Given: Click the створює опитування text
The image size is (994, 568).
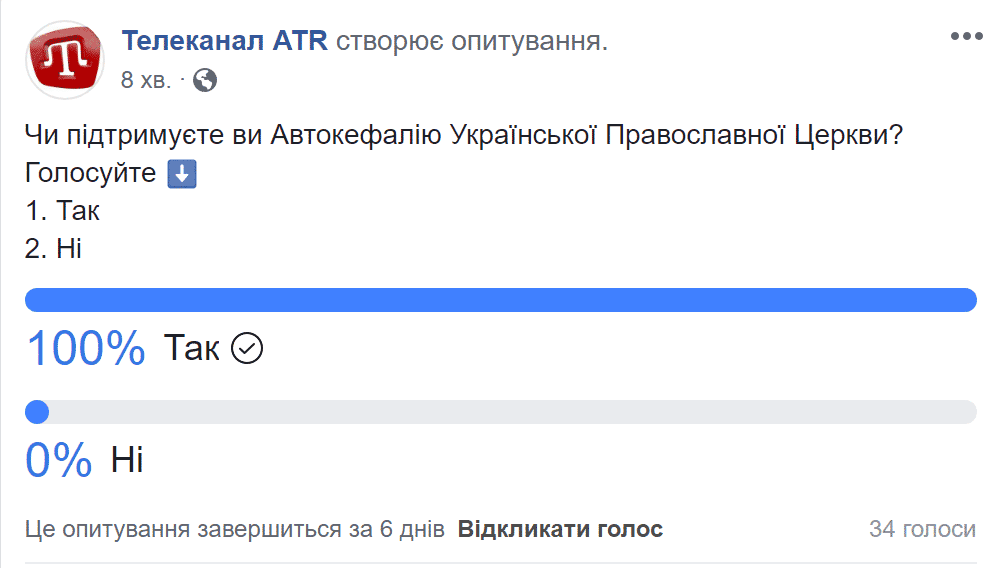Looking at the screenshot, I should (472, 41).
